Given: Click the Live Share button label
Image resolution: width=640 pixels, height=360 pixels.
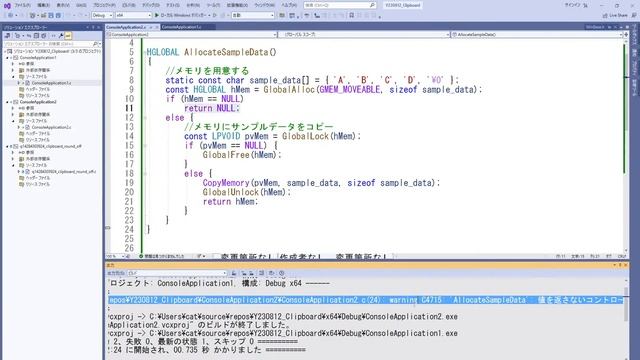Looking at the screenshot, I should (x=618, y=16).
